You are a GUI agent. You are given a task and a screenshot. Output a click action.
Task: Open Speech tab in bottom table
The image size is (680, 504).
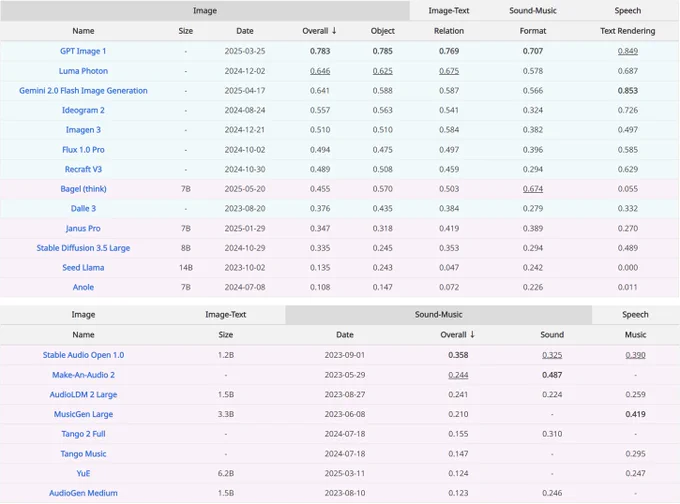click(635, 315)
